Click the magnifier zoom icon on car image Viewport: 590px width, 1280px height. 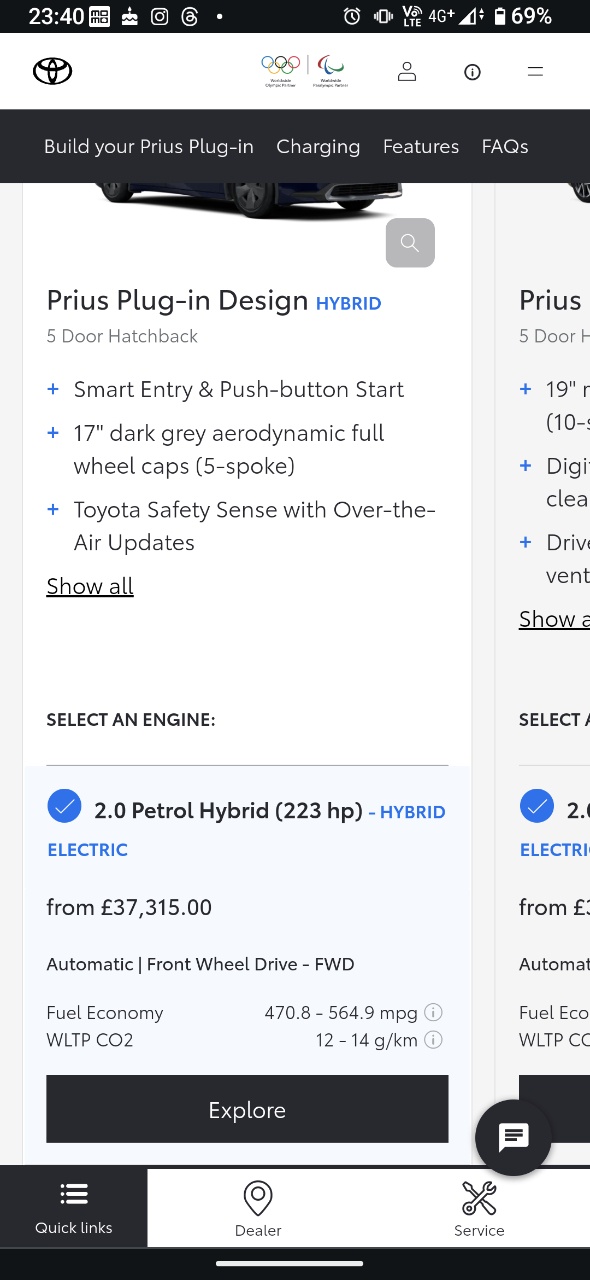click(410, 243)
